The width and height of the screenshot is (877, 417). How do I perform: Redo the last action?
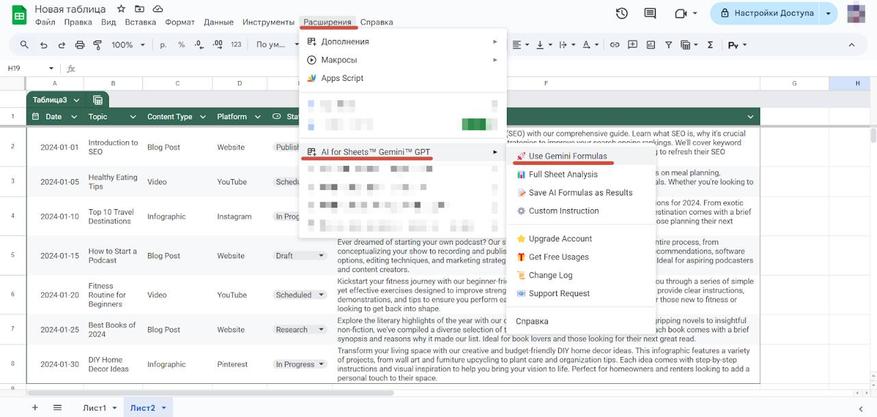click(62, 45)
